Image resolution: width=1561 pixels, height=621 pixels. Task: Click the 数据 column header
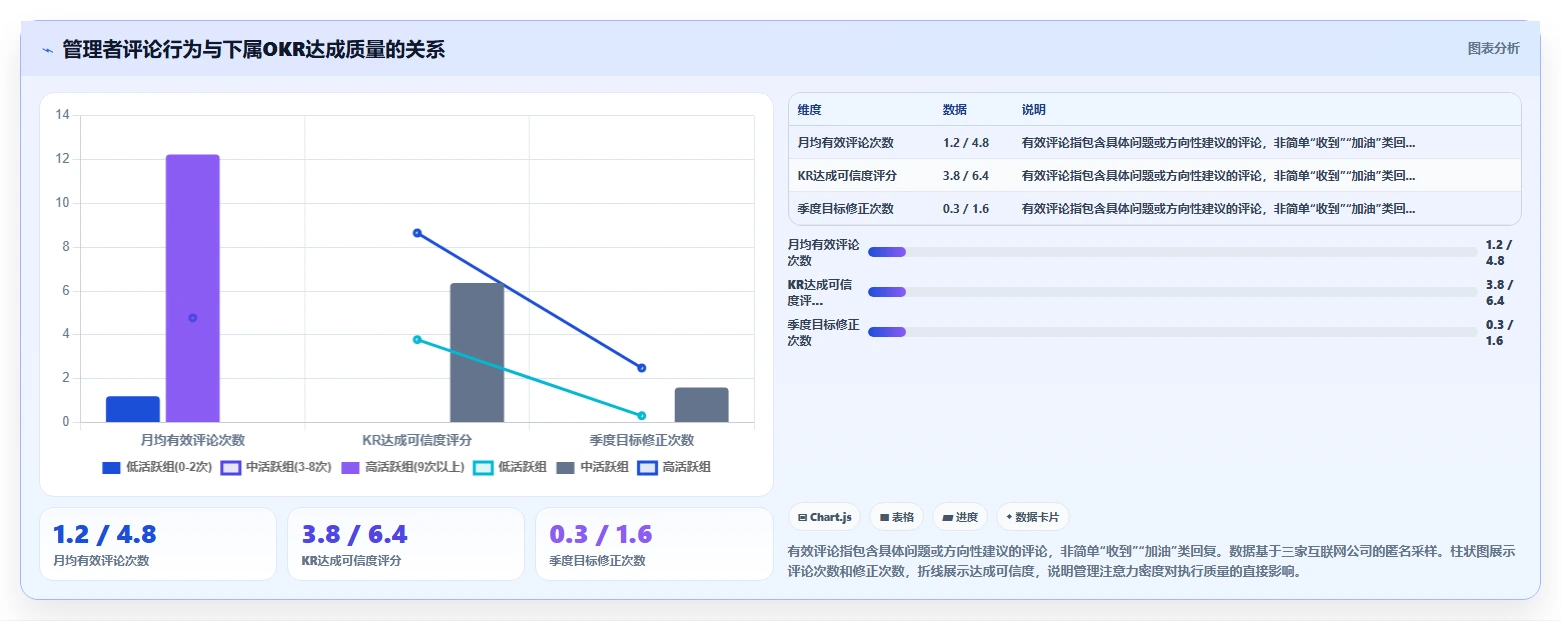click(955, 109)
